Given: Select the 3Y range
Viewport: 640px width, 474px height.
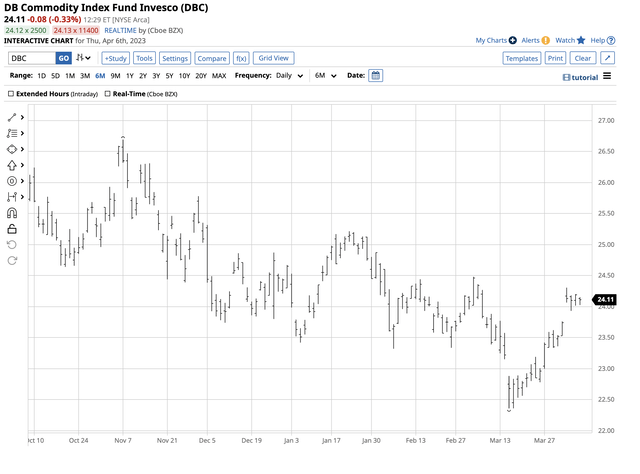Looking at the screenshot, I should (156, 76).
